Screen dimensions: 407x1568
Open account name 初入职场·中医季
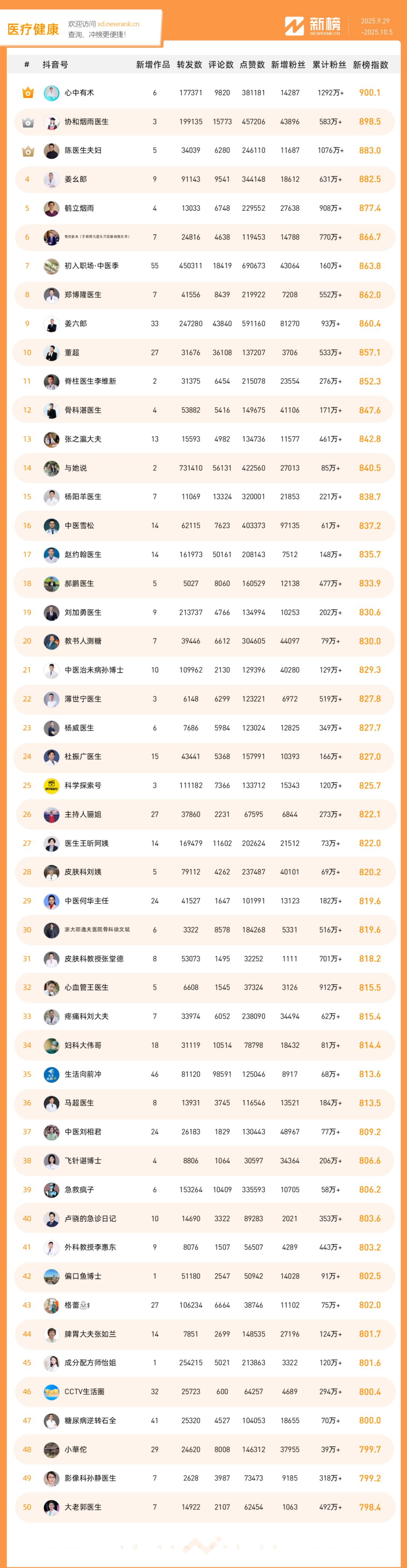click(91, 266)
